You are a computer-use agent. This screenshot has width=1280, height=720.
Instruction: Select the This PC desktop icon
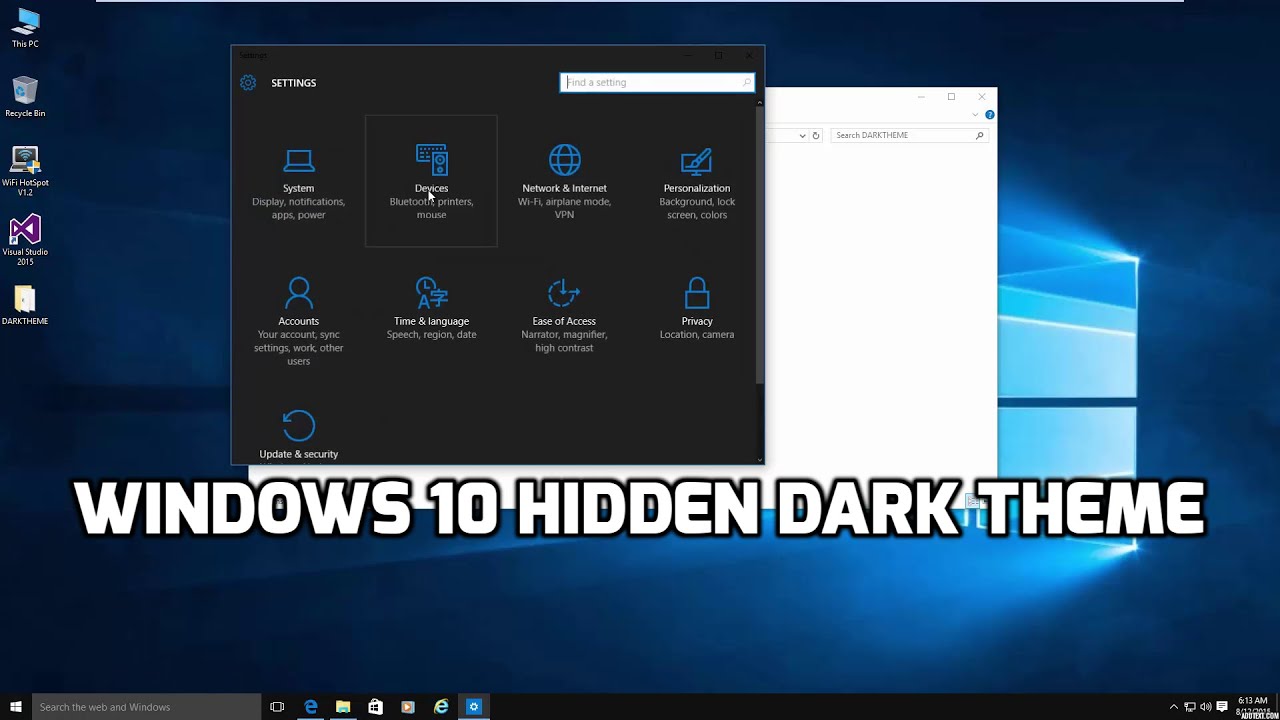(x=25, y=28)
